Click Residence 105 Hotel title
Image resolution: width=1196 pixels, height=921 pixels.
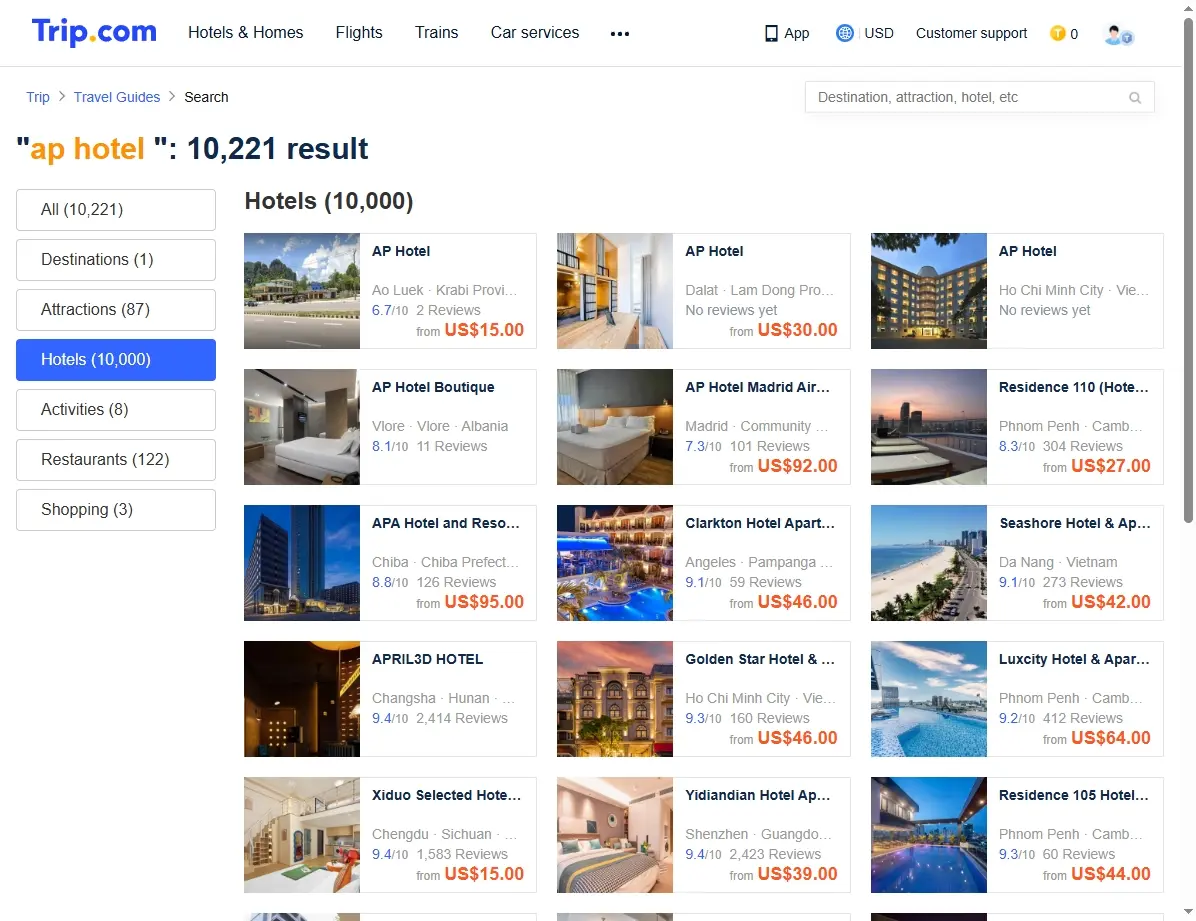(x=1073, y=795)
